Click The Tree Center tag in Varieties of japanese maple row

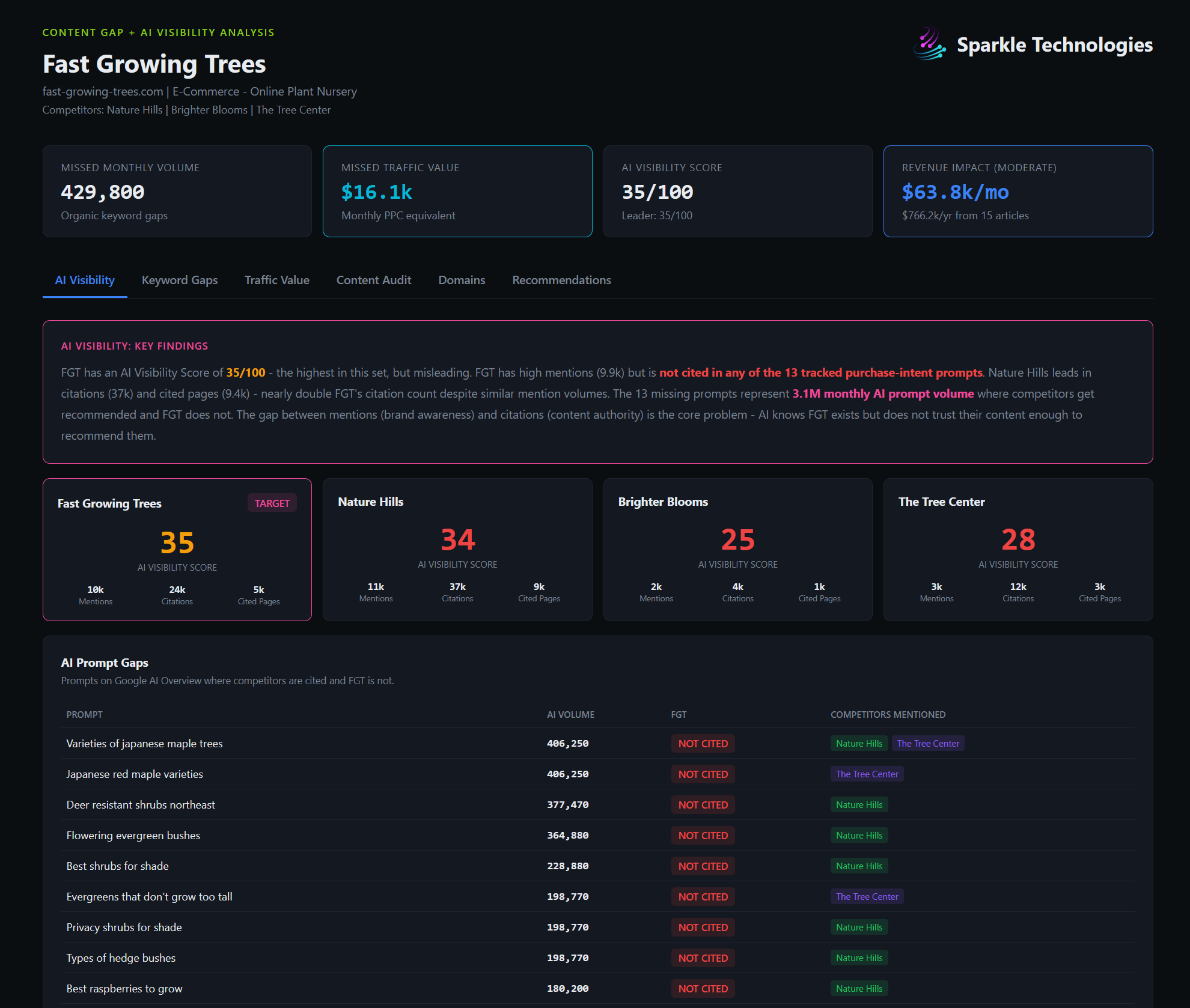coord(928,744)
